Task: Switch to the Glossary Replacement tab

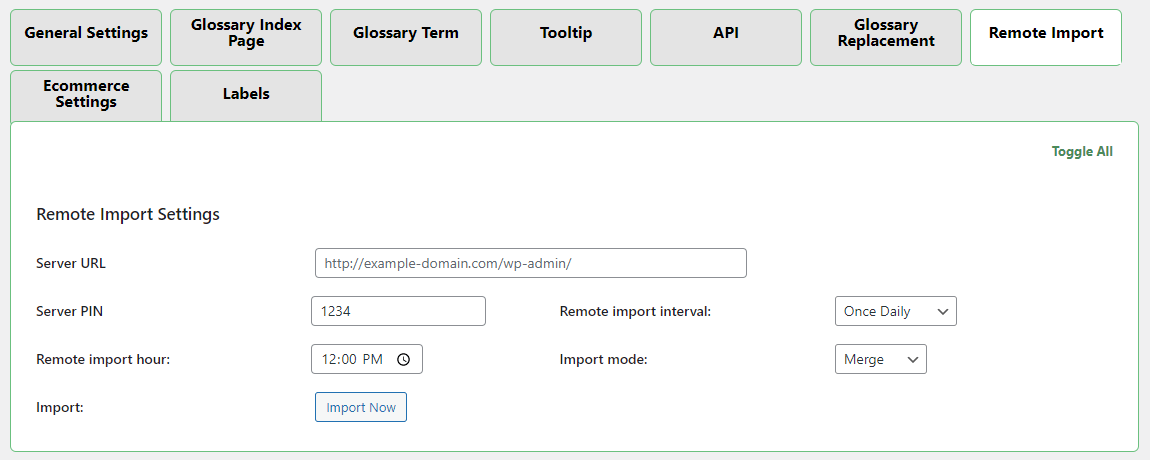Action: [886, 33]
